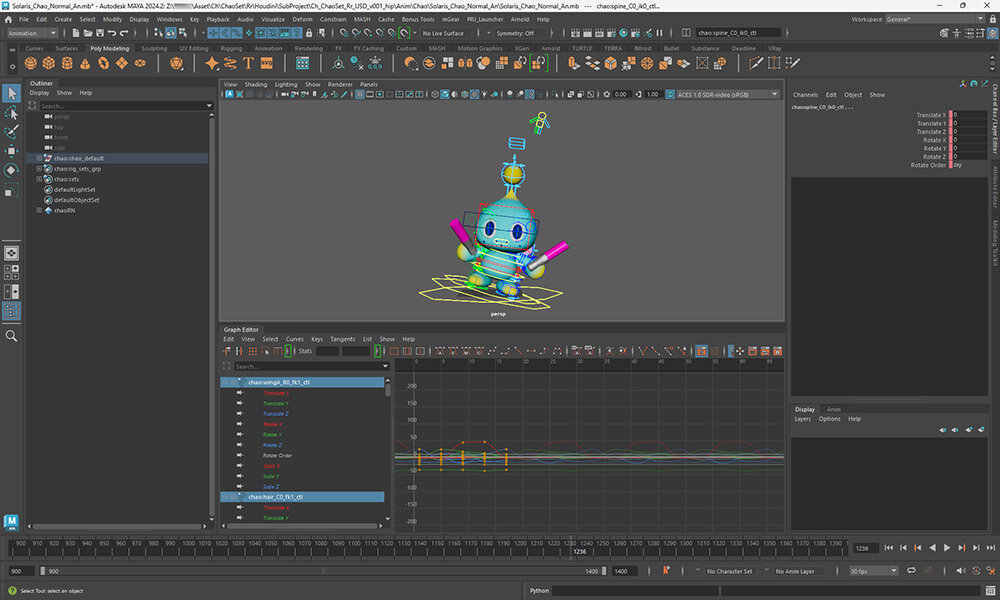
Task: Open the Animation menu set dropdown
Action: click(x=32, y=33)
